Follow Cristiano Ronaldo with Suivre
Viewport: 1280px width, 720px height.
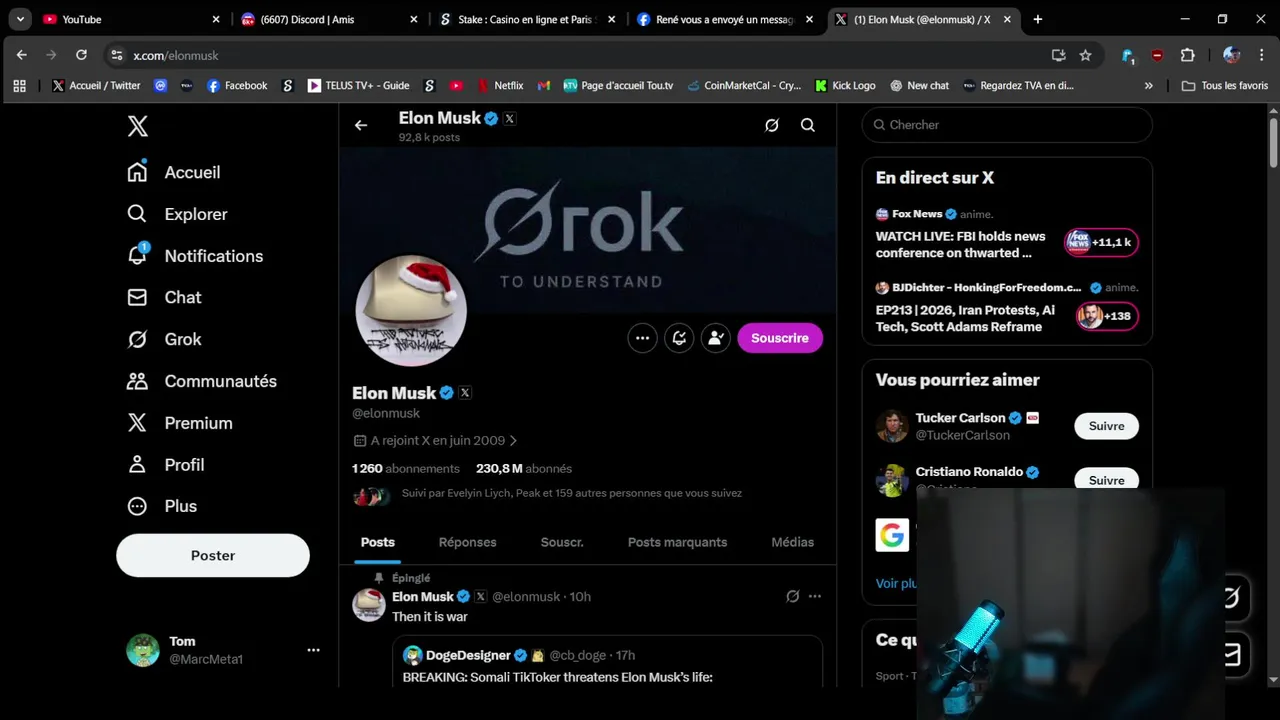pos(1106,479)
